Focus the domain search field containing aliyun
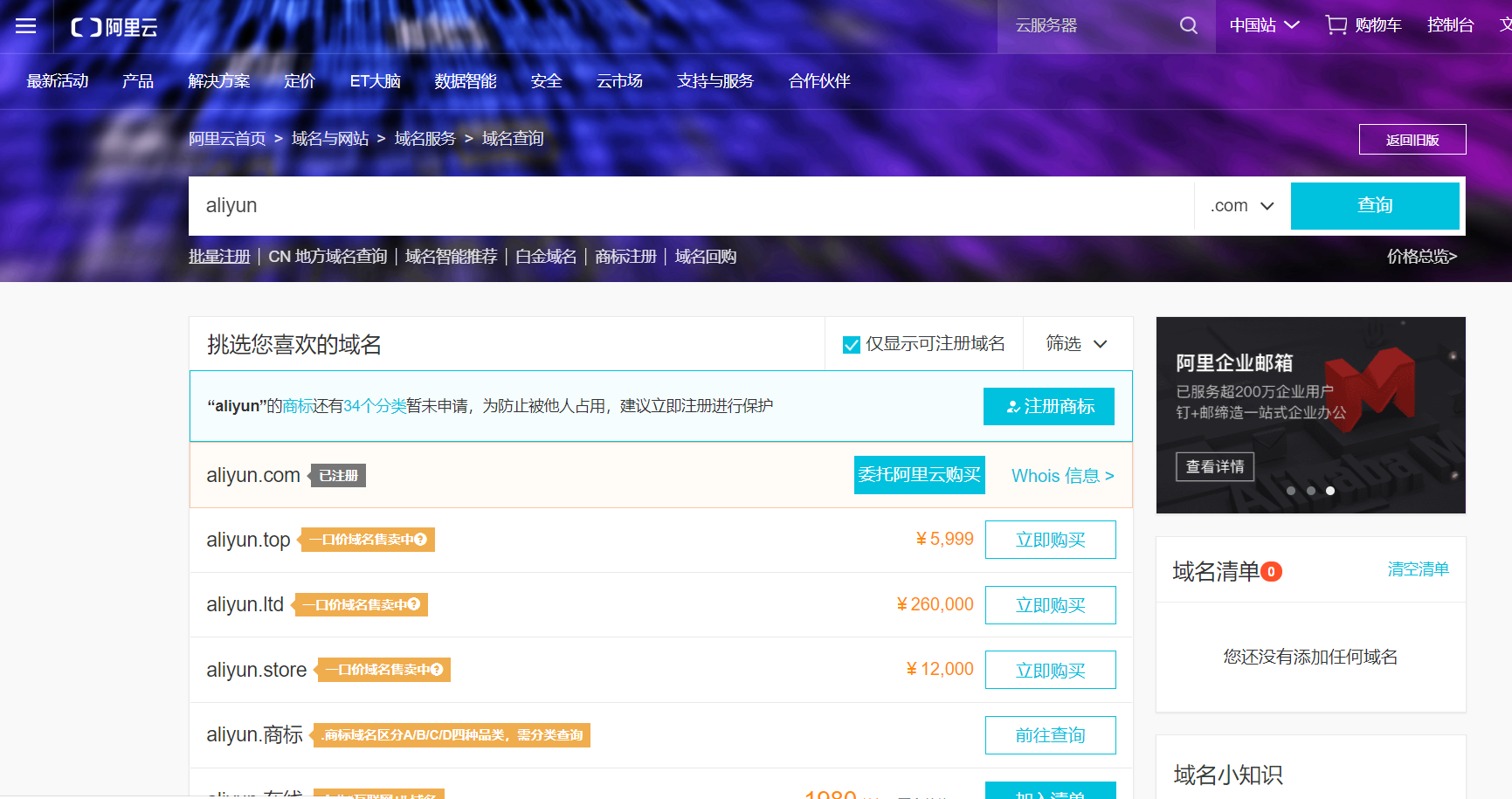Image resolution: width=1512 pixels, height=799 pixels. coord(692,206)
